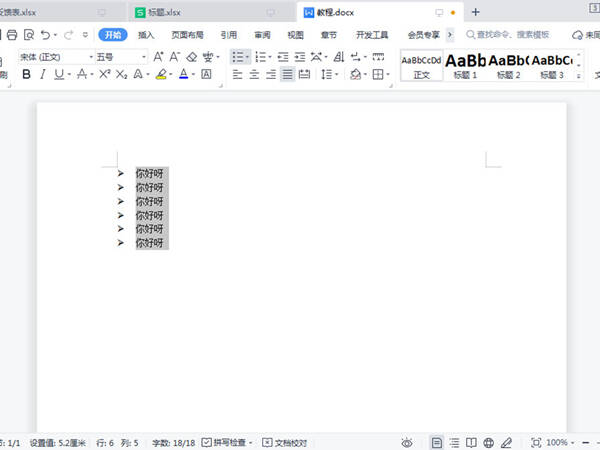This screenshot has width=600, height=450.
Task: Decrease font size with the A- icon
Action: (x=174, y=57)
